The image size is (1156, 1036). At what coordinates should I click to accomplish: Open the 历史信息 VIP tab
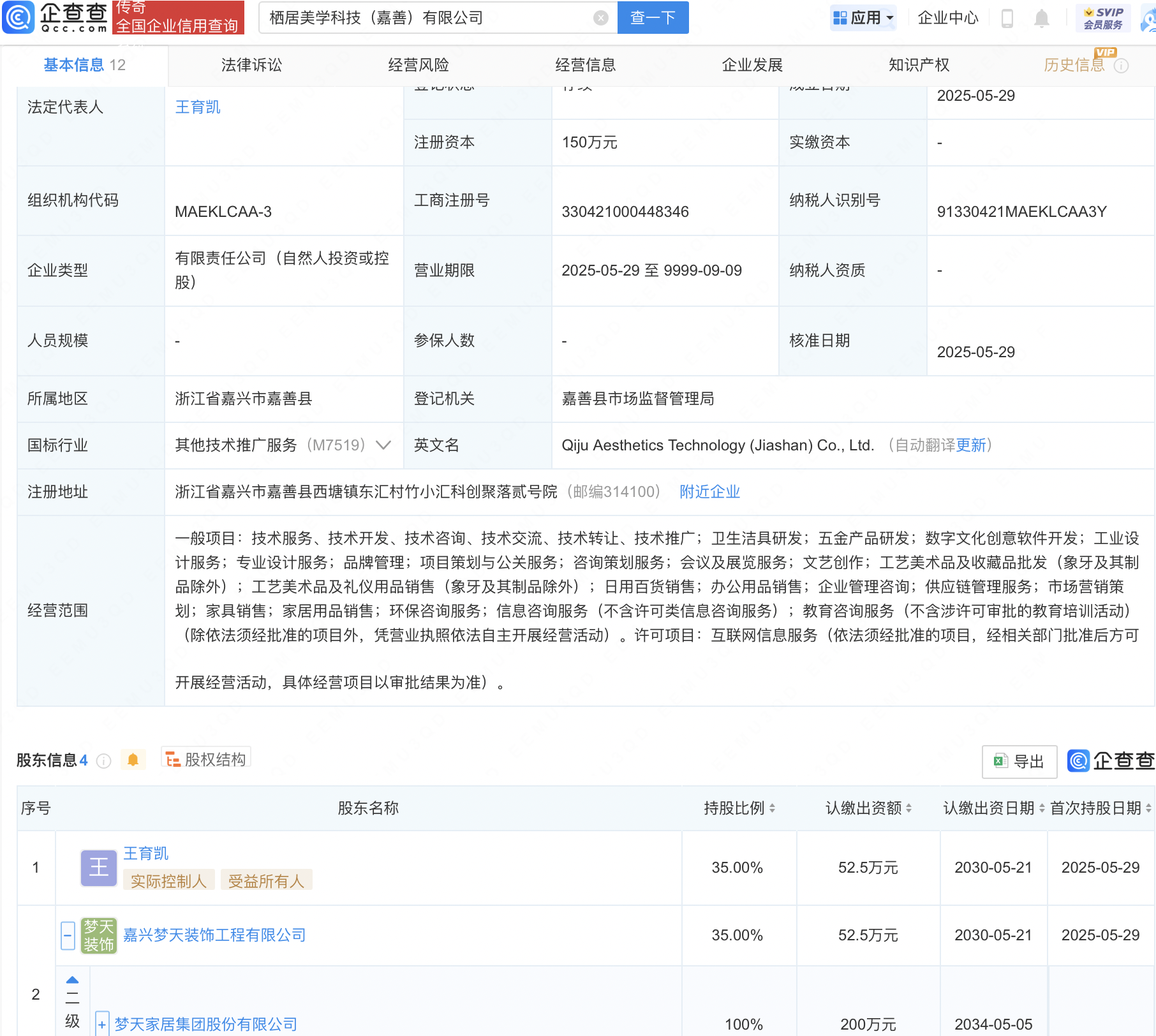(x=1074, y=65)
